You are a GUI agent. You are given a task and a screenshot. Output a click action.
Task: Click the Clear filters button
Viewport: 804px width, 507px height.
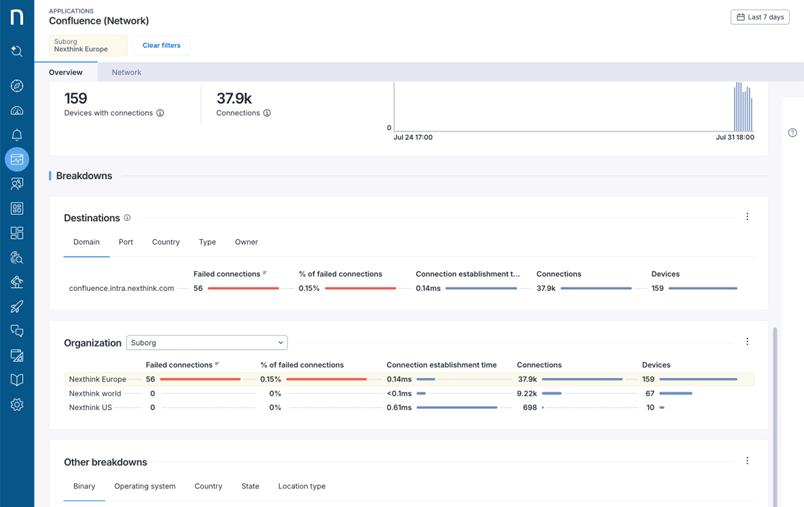click(161, 45)
